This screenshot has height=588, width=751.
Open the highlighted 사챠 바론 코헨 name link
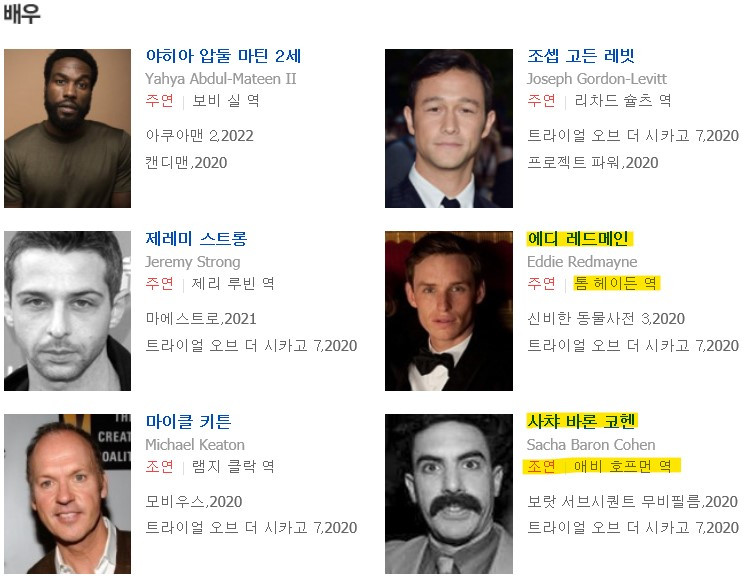click(x=581, y=421)
